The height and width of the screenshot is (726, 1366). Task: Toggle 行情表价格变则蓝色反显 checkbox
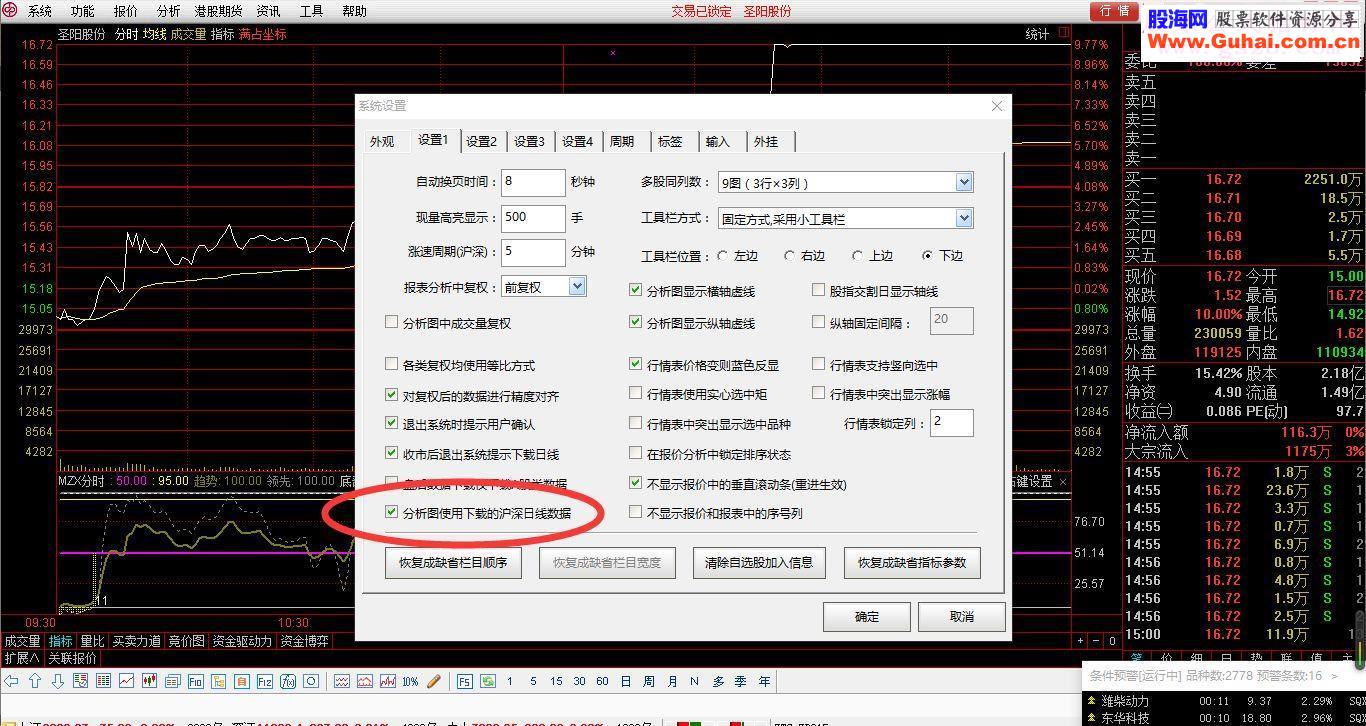click(x=635, y=364)
